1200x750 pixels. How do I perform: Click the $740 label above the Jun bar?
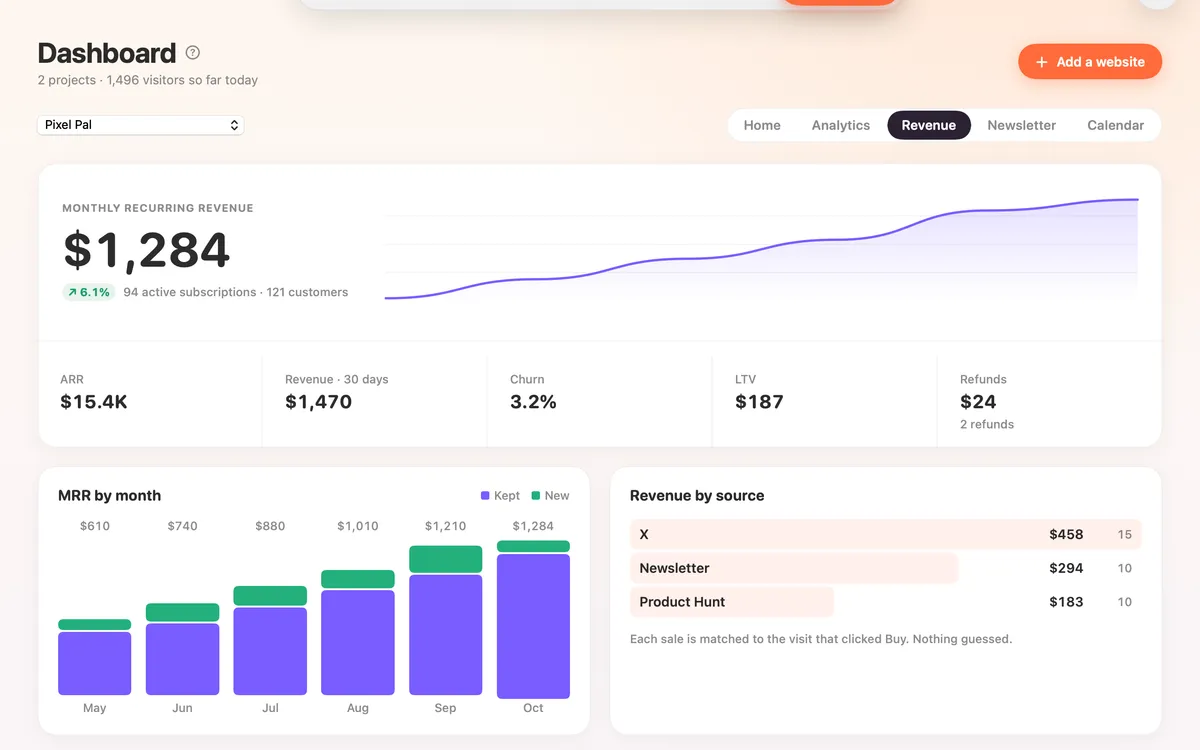[183, 526]
